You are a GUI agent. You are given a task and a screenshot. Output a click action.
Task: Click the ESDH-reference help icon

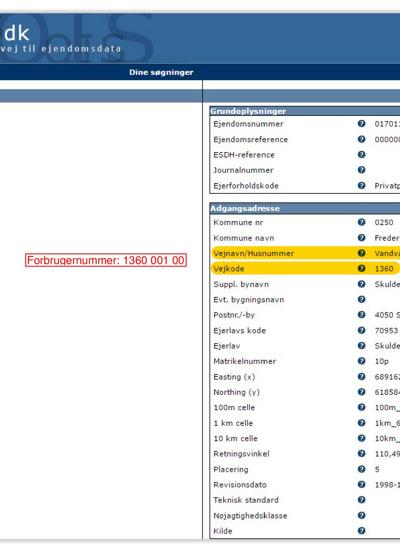pos(361,154)
